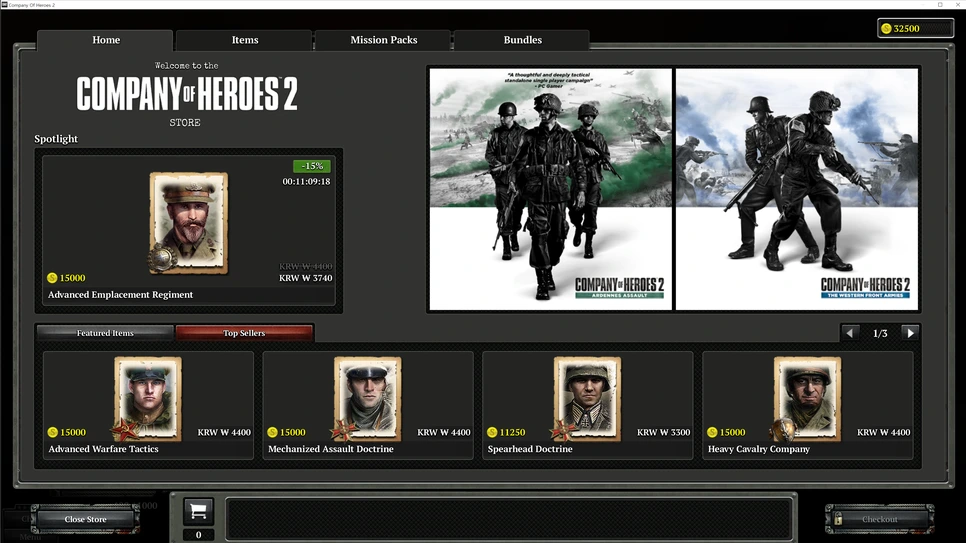Open the Mission Packs tab
The image size is (966, 543).
(384, 40)
